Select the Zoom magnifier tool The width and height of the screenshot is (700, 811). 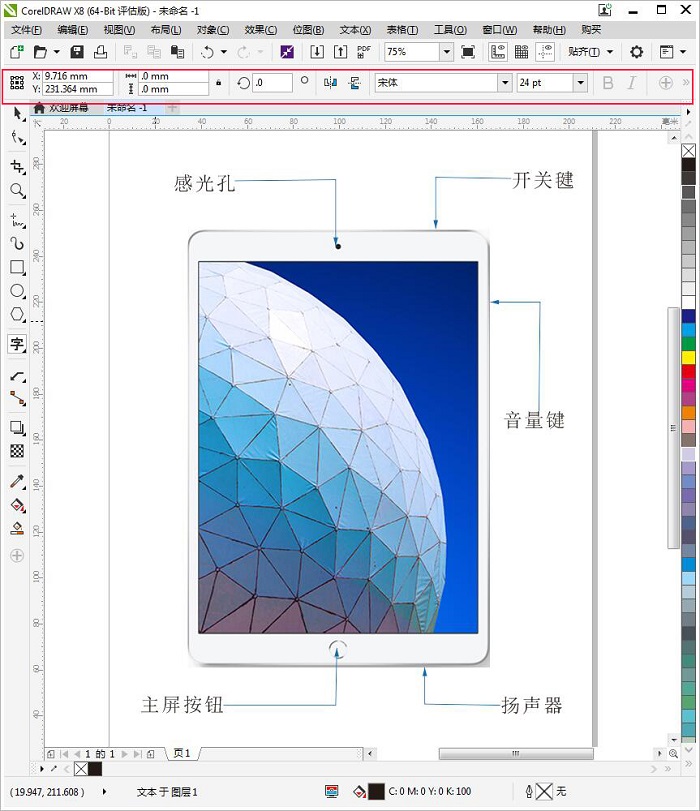17,190
